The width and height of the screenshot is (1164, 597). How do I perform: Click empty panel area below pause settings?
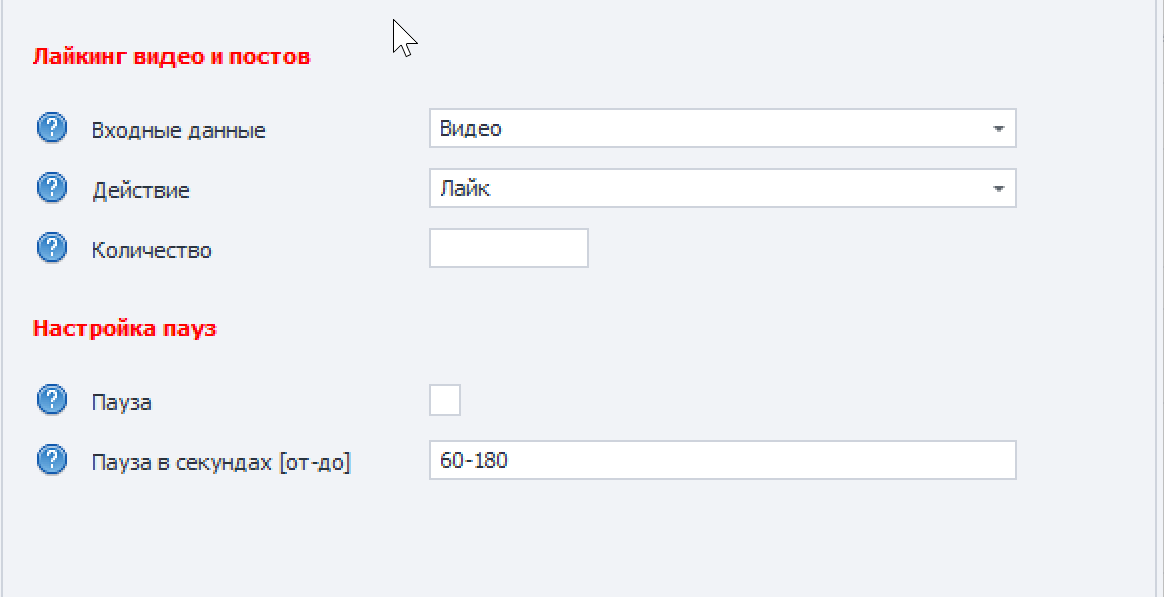pyautogui.click(x=580, y=540)
